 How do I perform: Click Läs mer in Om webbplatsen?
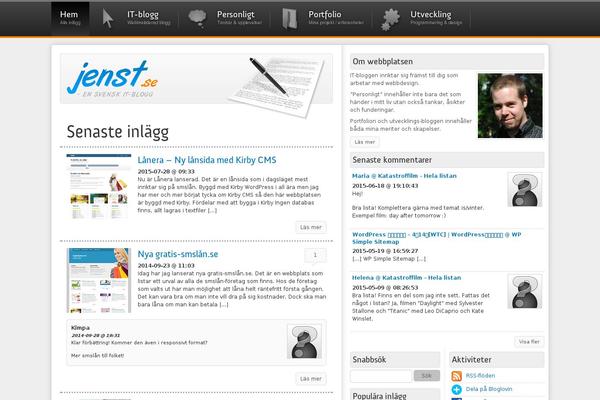pyautogui.click(x=365, y=142)
